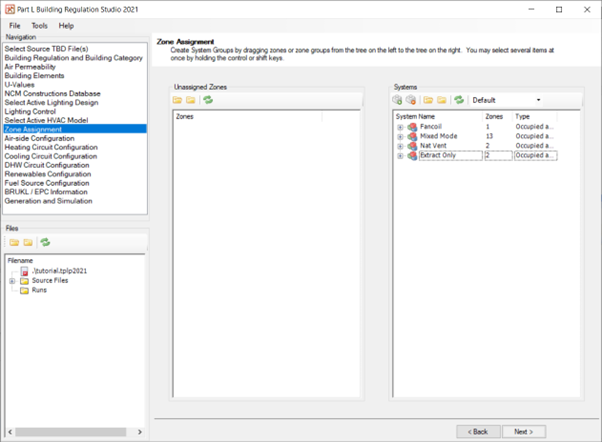602x442 pixels.
Task: Expand all folders in the Files panel
Action: (14, 242)
